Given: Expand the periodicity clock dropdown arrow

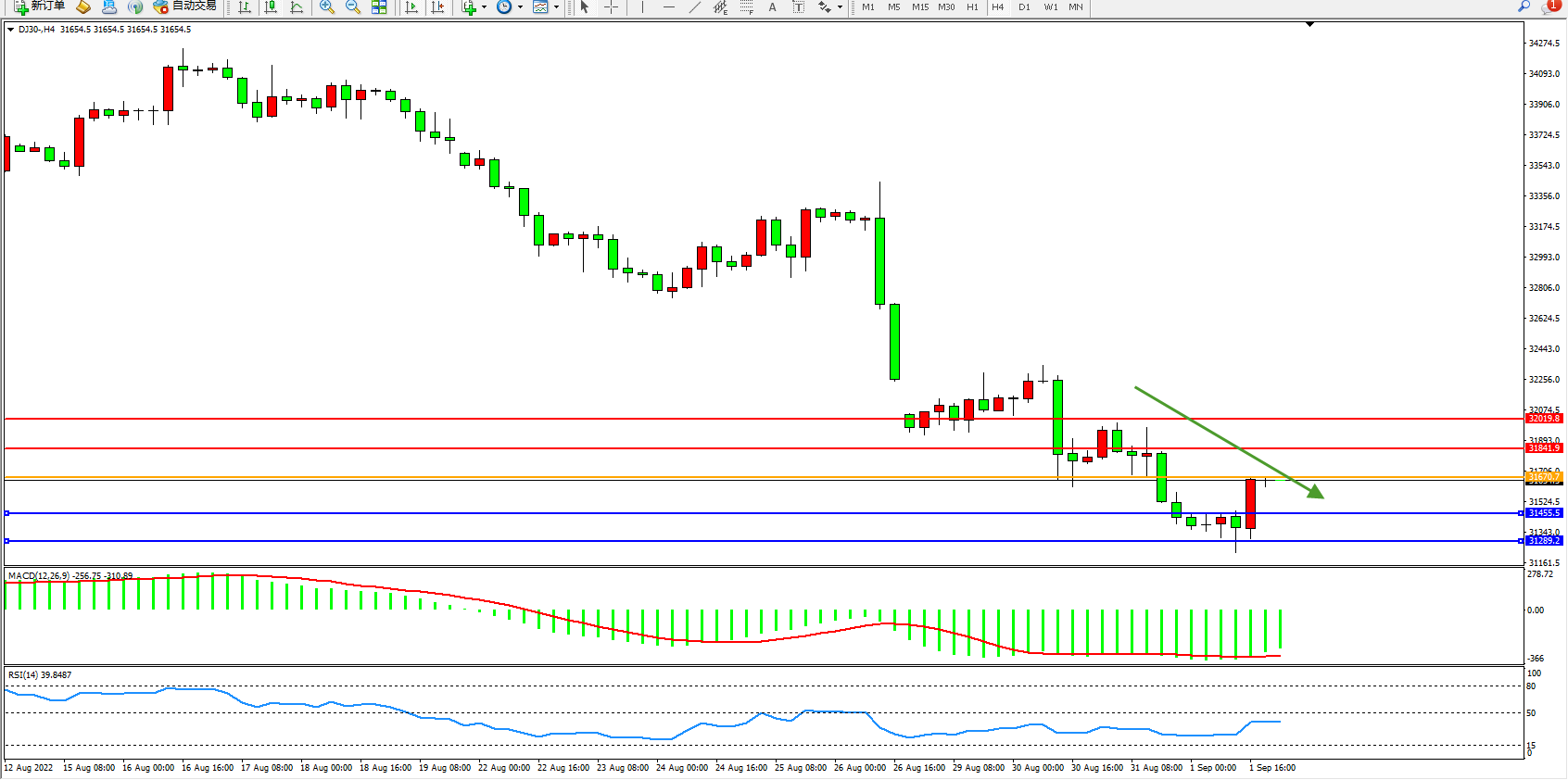Looking at the screenshot, I should coord(520,6).
